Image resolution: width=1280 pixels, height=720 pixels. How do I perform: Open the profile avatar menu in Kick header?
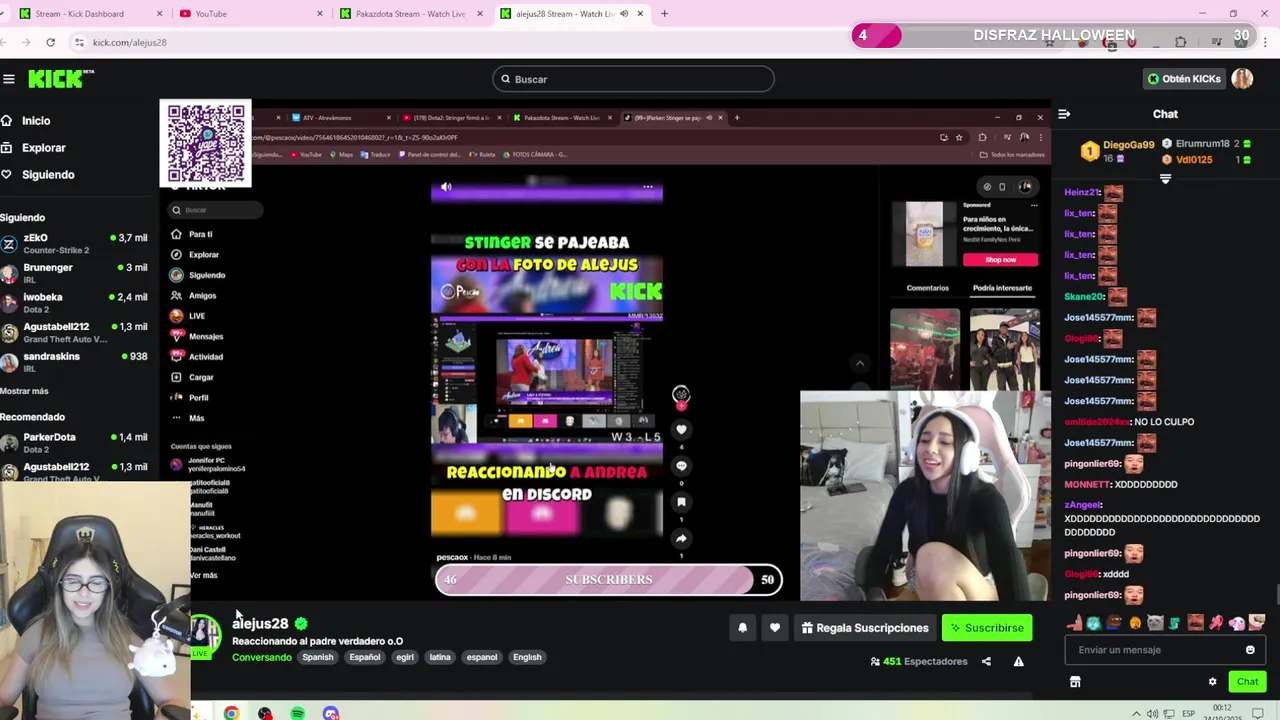(1242, 79)
